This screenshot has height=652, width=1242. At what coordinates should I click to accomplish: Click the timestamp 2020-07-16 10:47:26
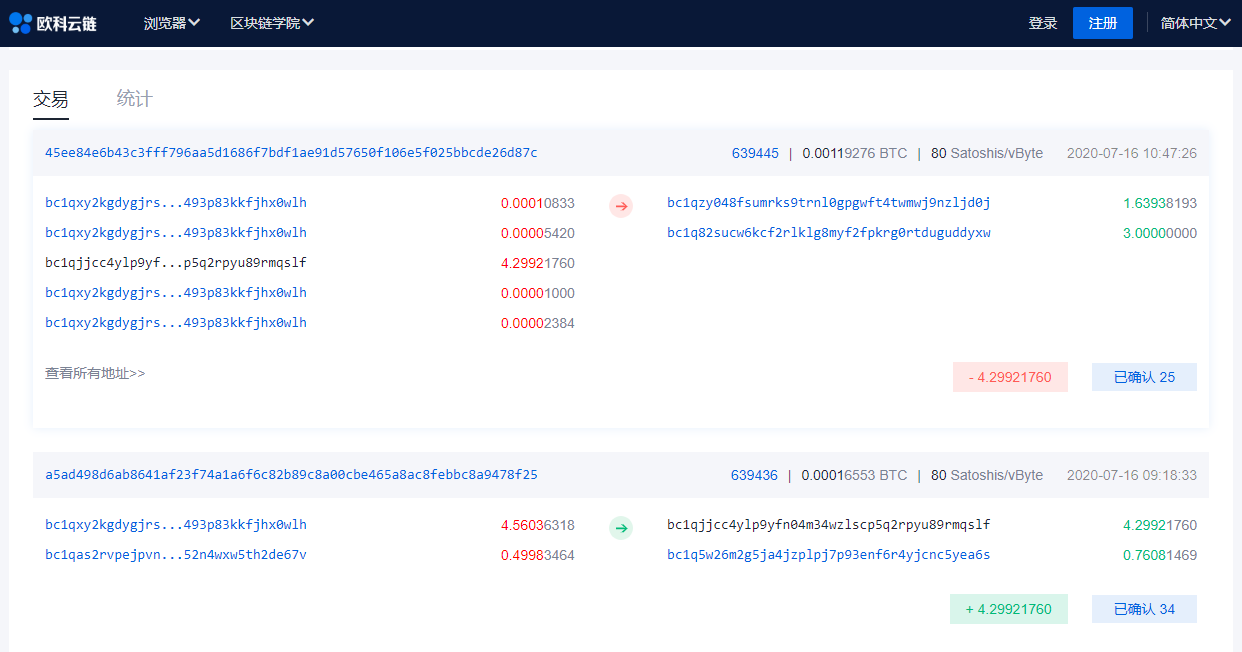pyautogui.click(x=1132, y=153)
